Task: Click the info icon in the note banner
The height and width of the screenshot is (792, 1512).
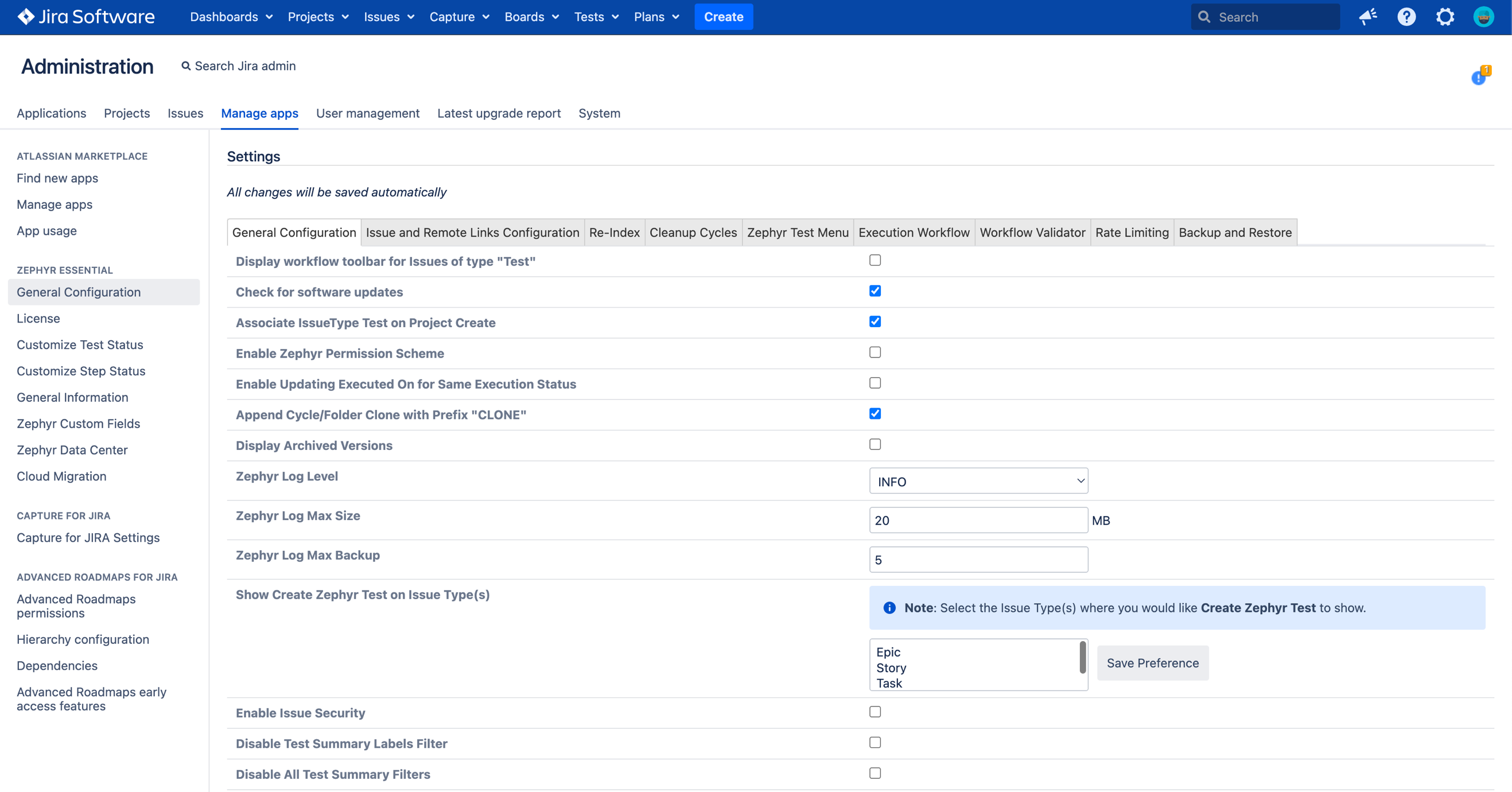Action: click(890, 608)
